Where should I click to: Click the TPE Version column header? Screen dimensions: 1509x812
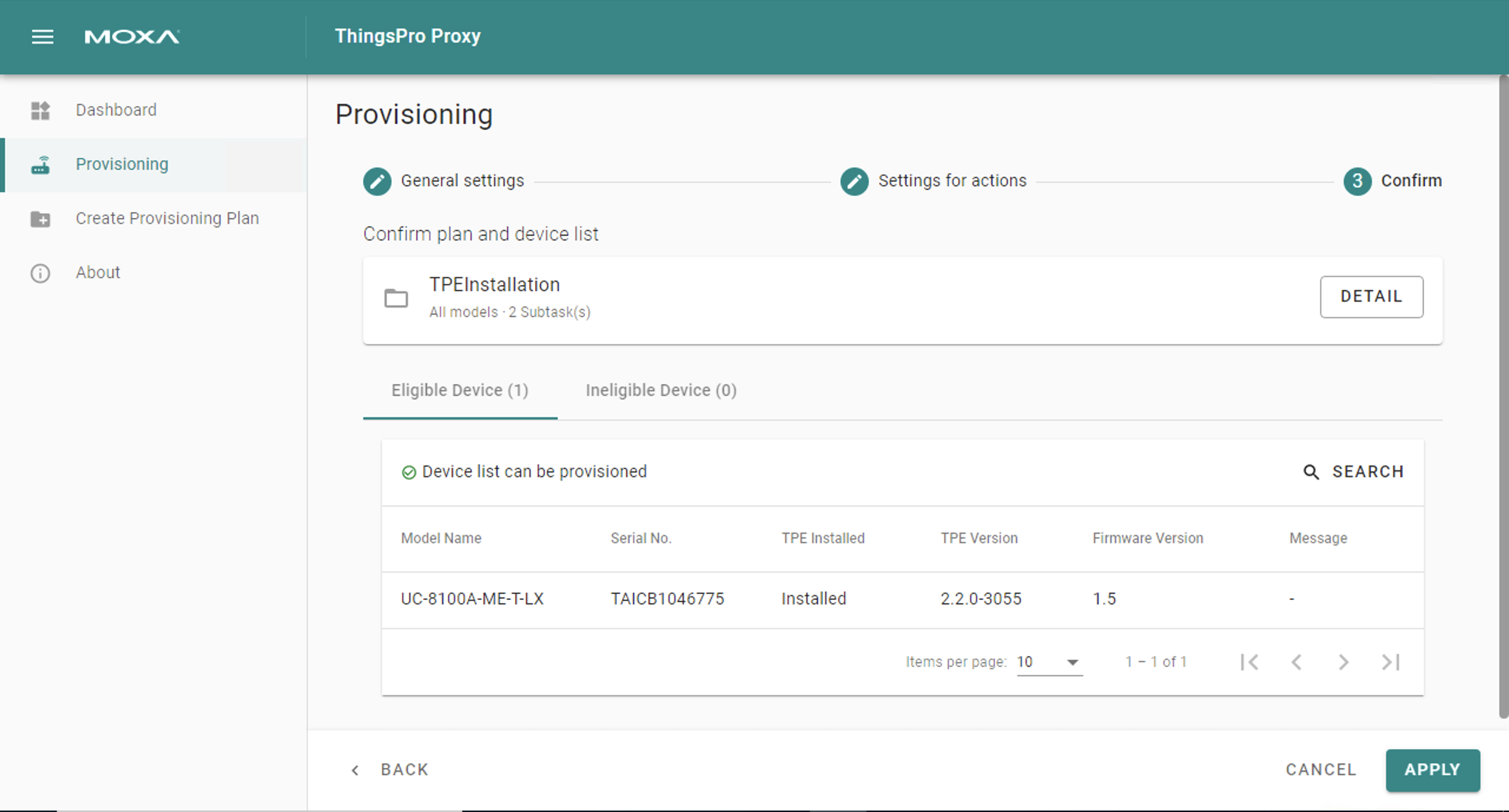click(x=979, y=539)
